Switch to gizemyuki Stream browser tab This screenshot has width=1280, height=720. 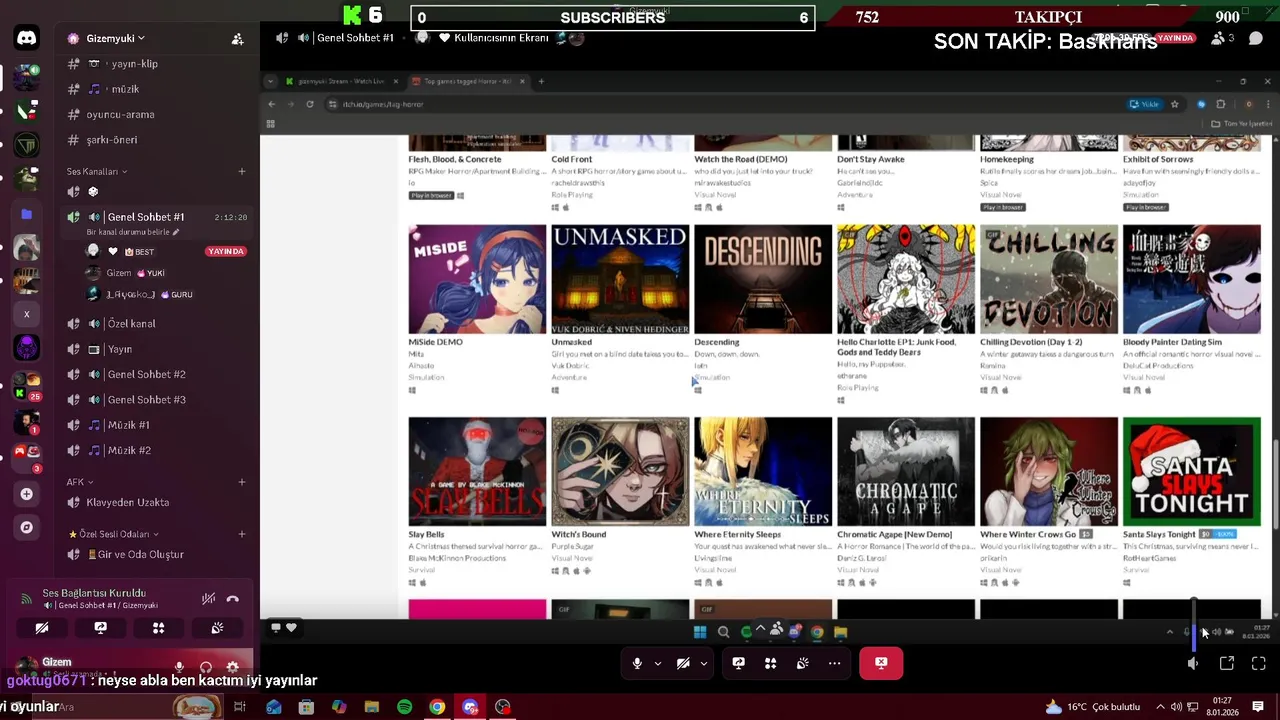341,81
